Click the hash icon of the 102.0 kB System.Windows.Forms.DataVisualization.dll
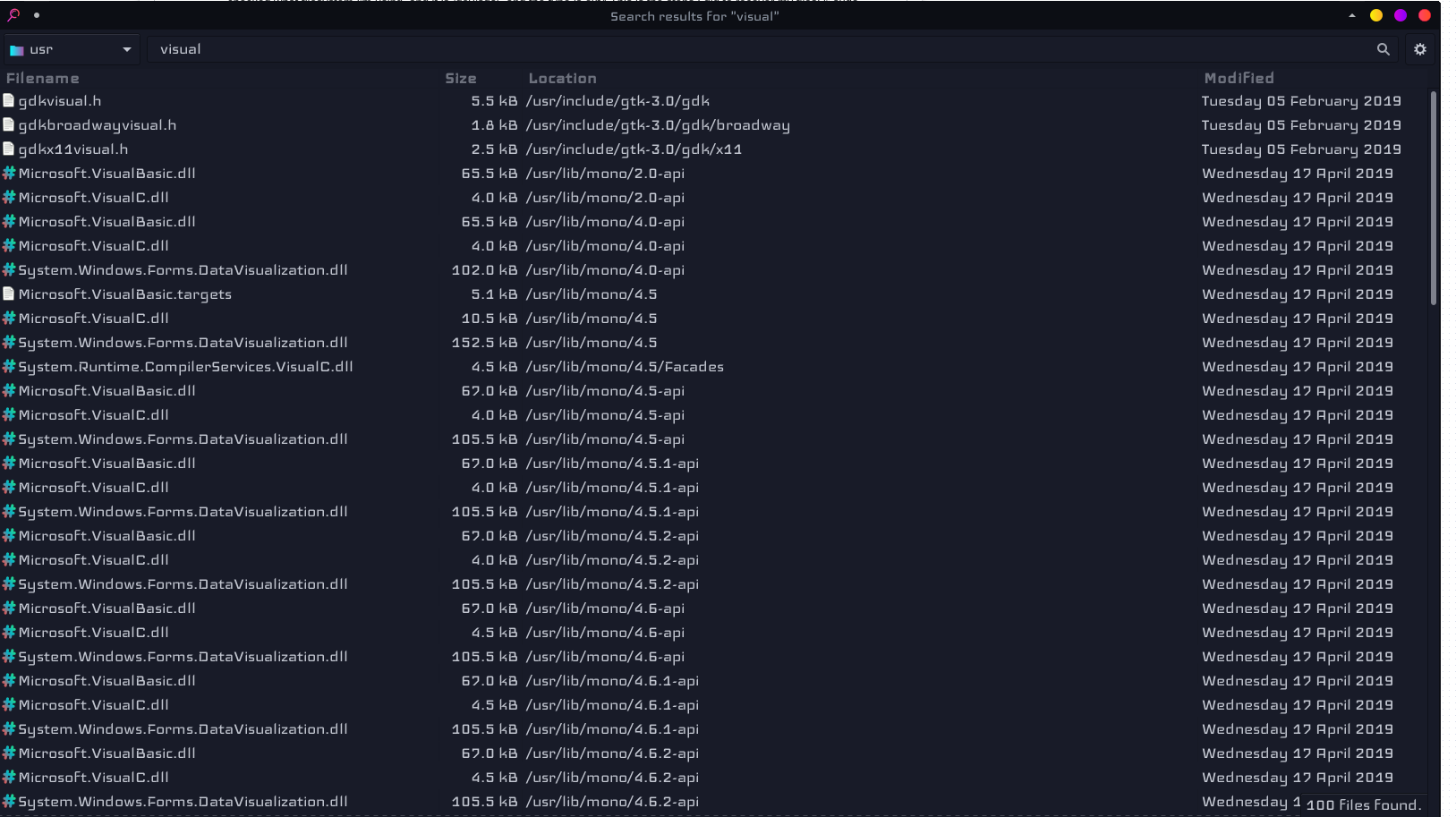 tap(9, 269)
